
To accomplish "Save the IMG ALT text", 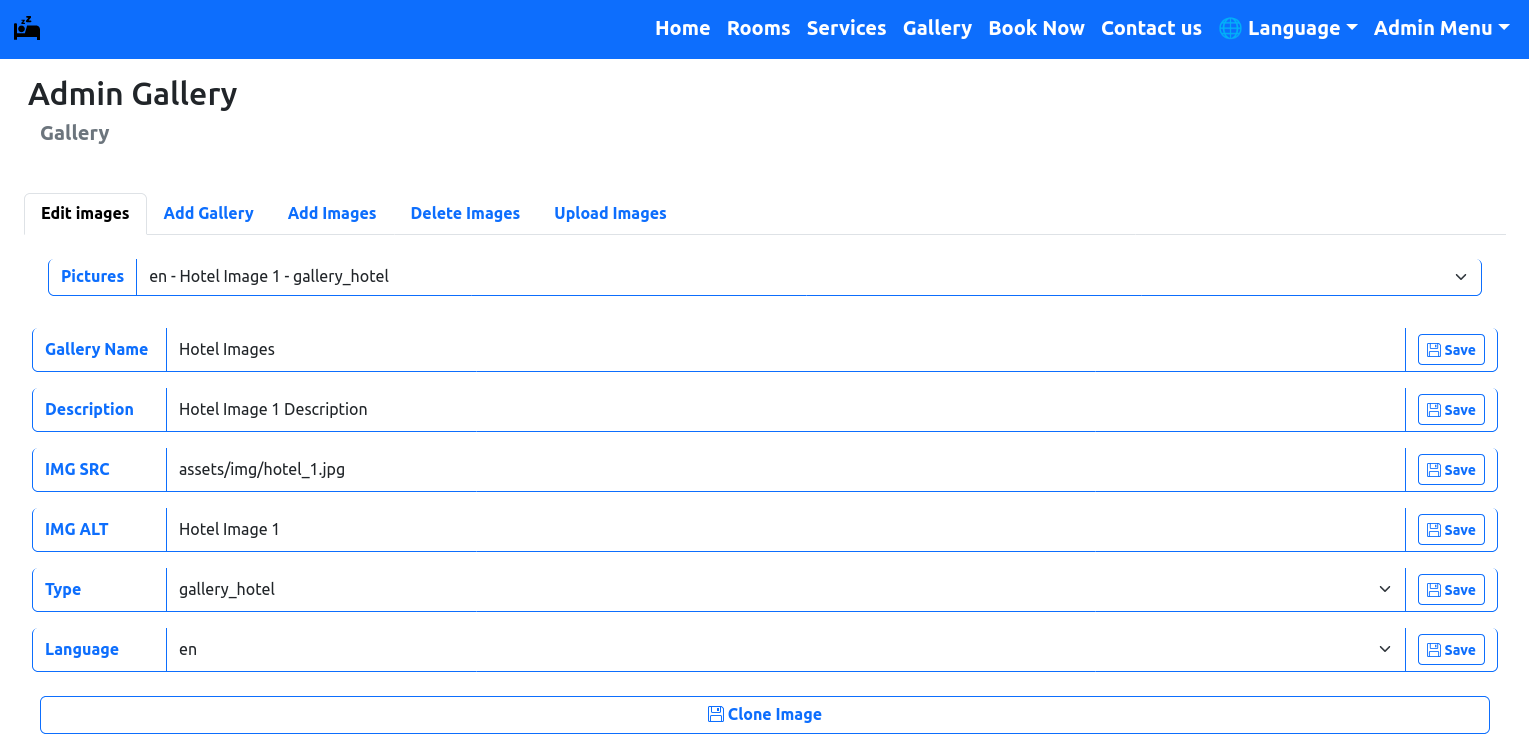I will 1451,530.
